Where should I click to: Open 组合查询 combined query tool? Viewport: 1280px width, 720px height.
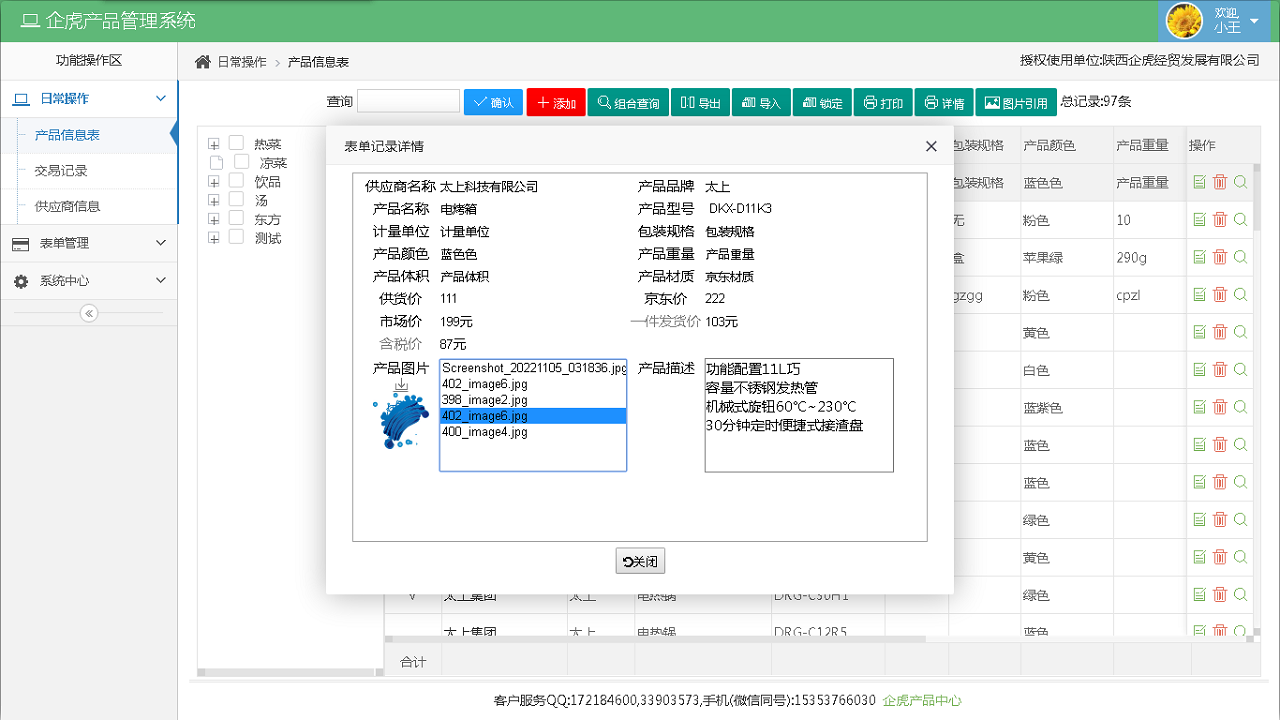point(627,101)
